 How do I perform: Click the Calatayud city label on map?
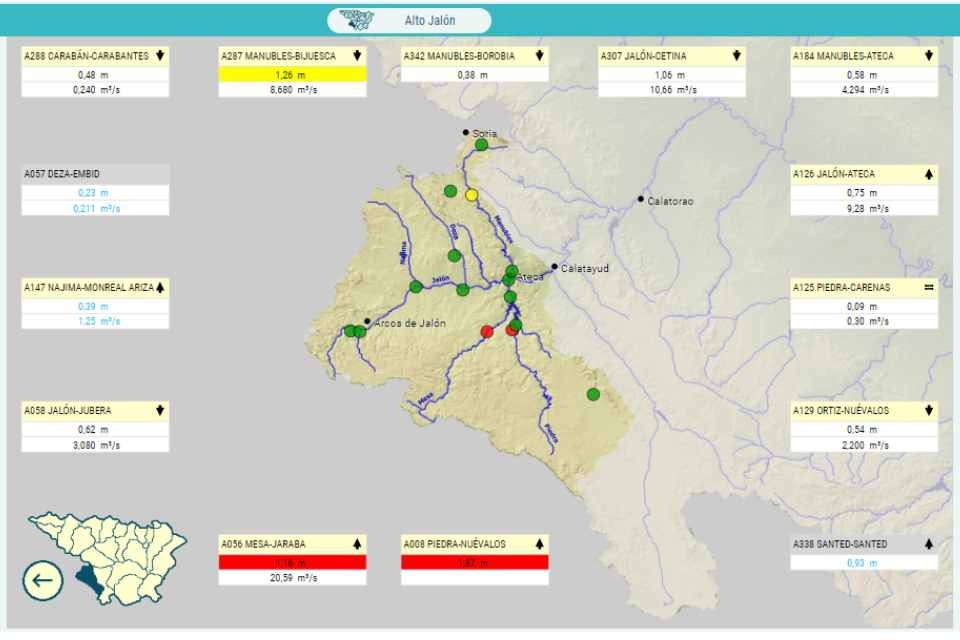tap(585, 268)
